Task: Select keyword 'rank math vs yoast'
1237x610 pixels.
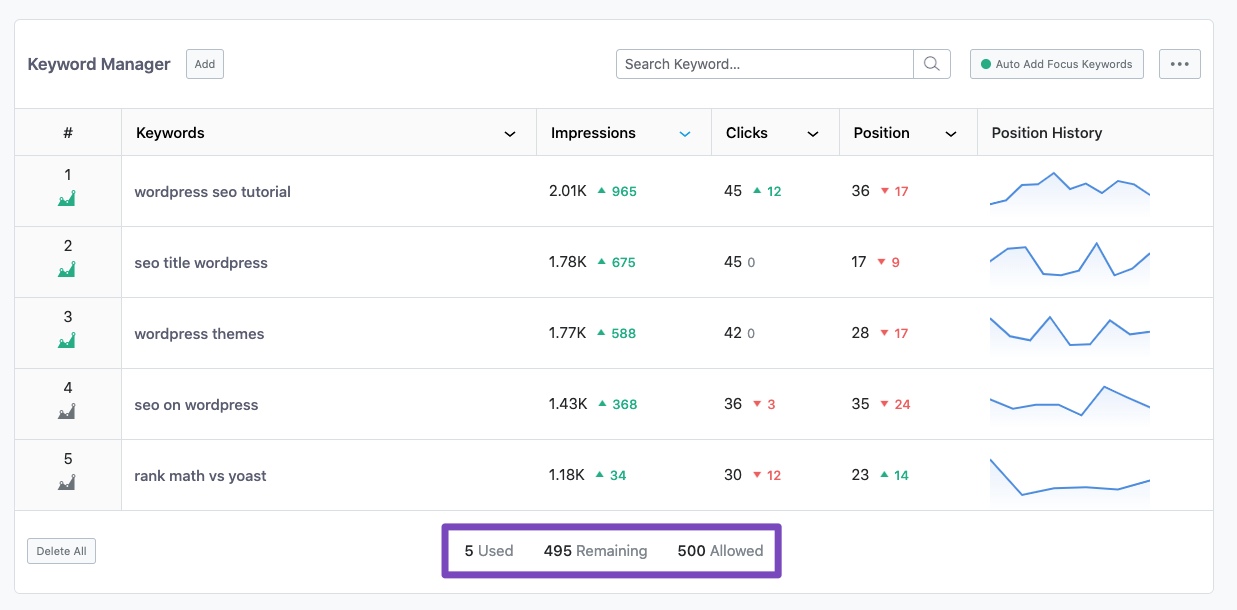Action: 200,476
